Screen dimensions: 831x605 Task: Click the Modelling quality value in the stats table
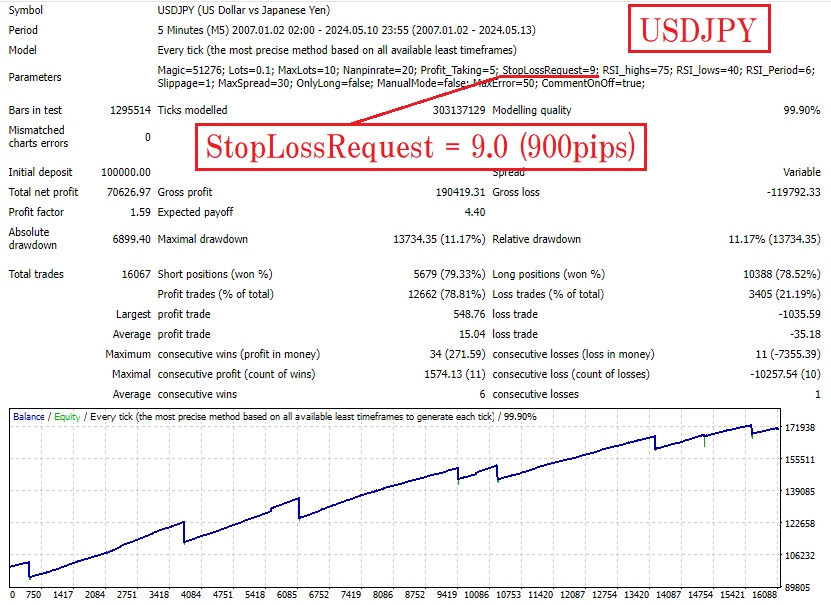point(802,110)
